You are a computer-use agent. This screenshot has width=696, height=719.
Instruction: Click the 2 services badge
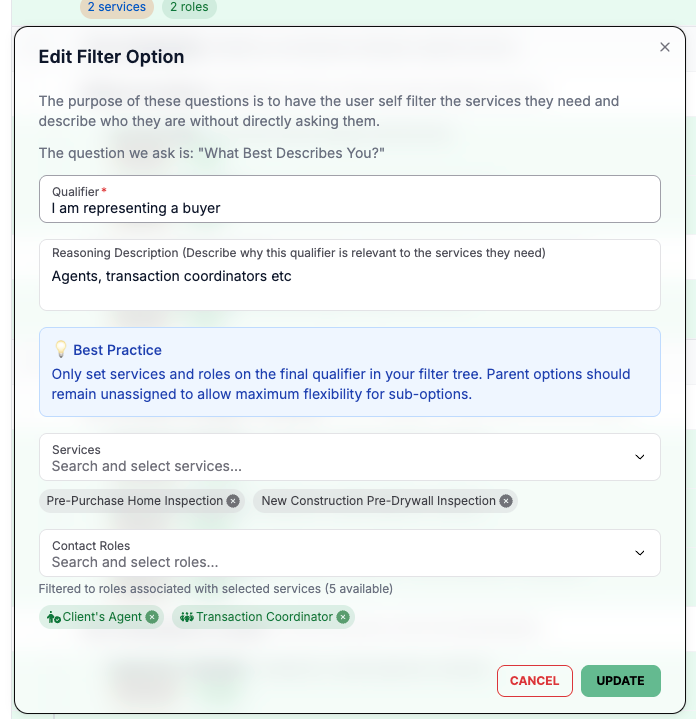(x=117, y=7)
